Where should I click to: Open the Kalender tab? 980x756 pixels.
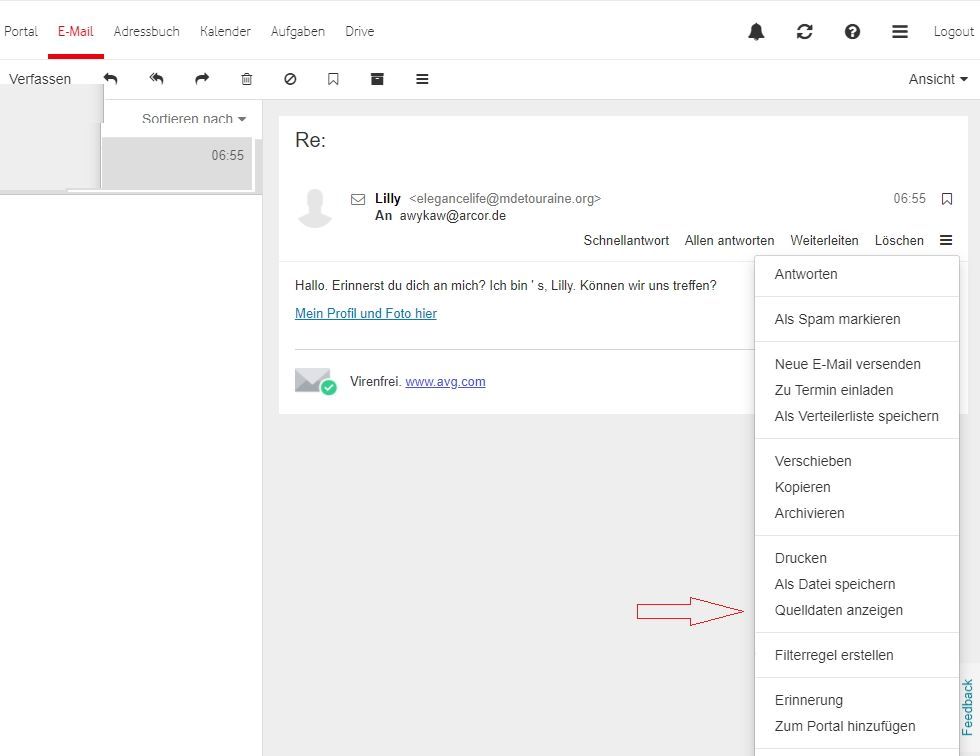pos(225,31)
